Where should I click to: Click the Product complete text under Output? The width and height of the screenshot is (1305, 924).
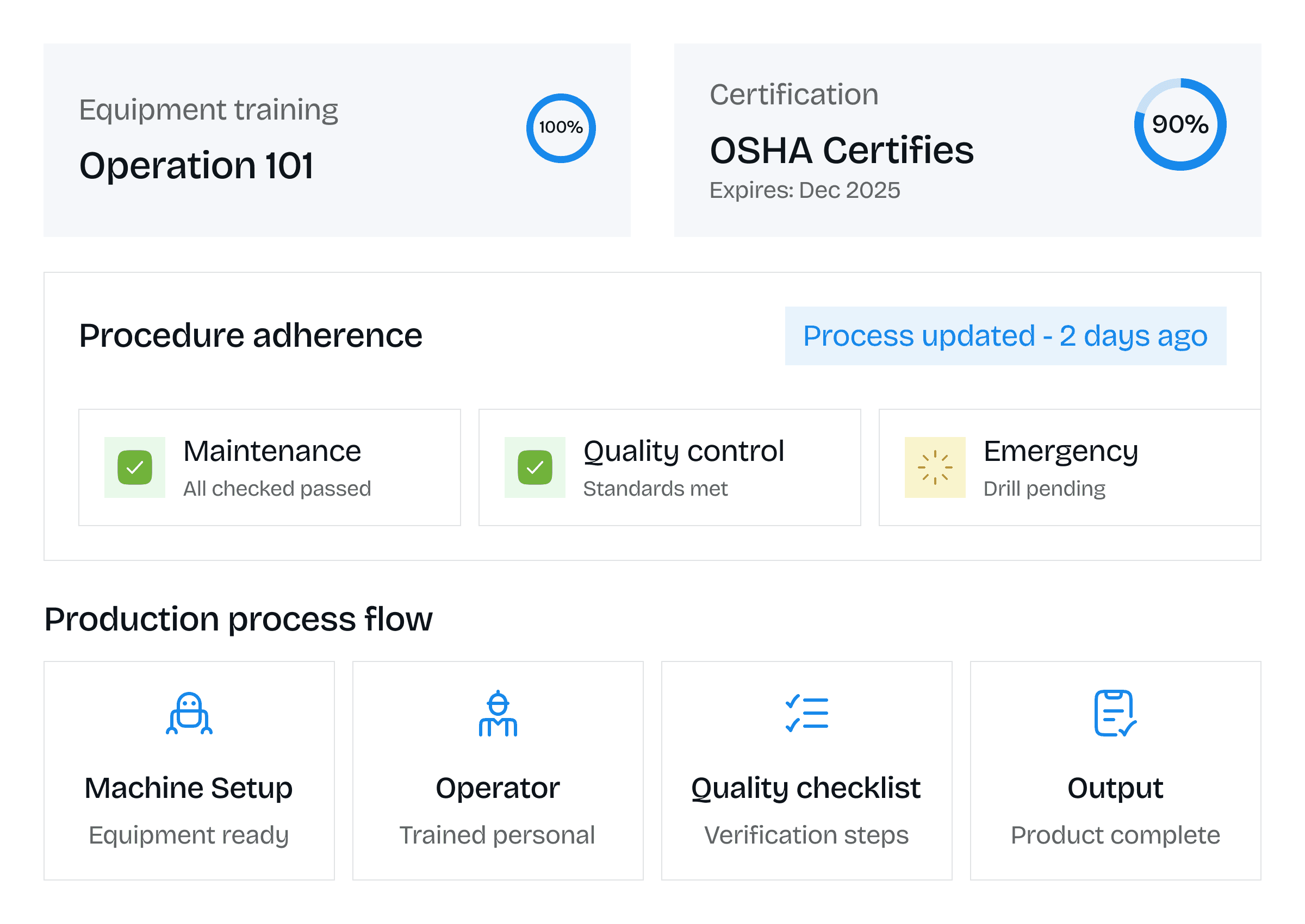pos(1115,835)
